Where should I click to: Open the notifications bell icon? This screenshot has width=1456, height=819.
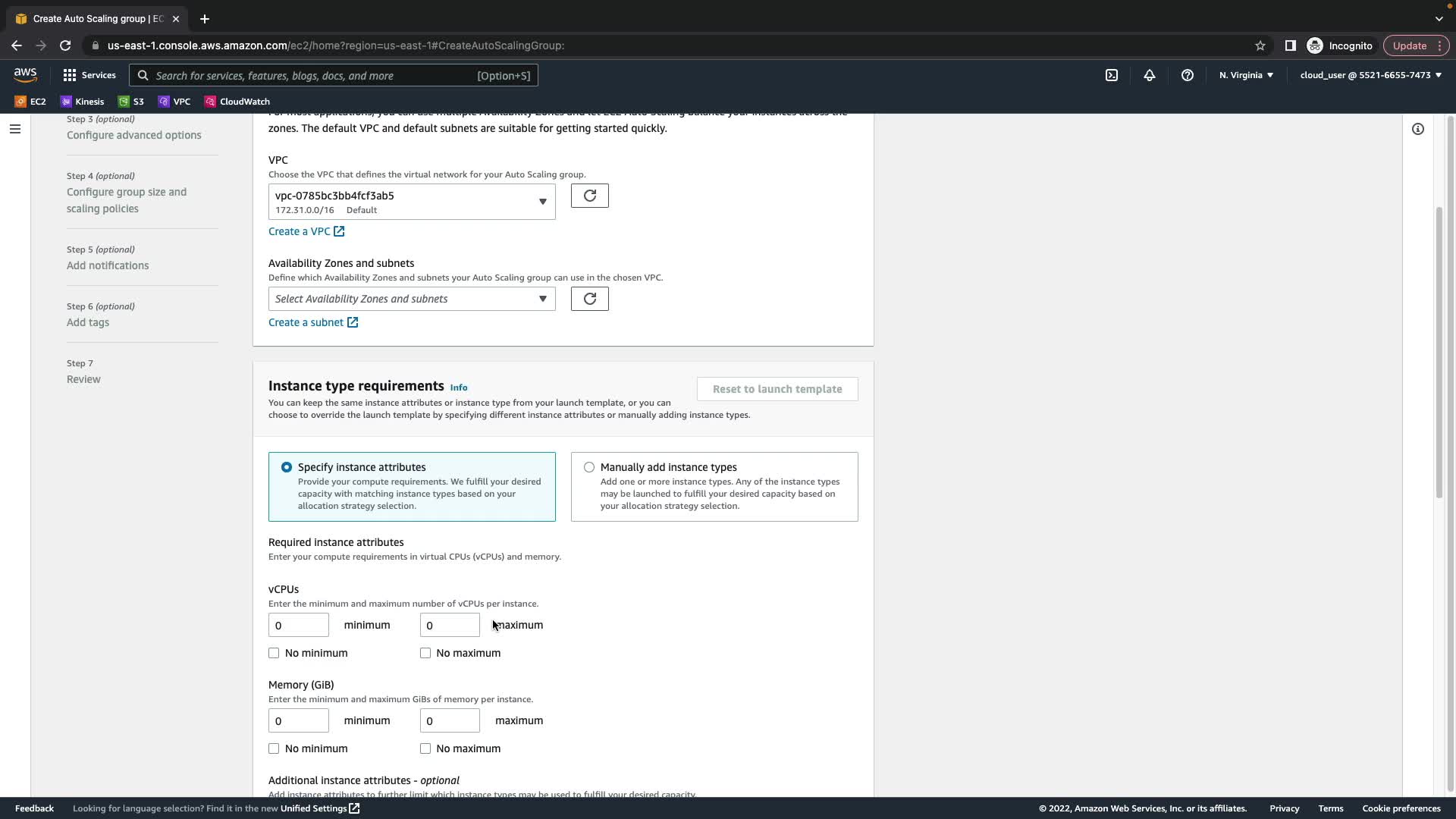pyautogui.click(x=1149, y=75)
